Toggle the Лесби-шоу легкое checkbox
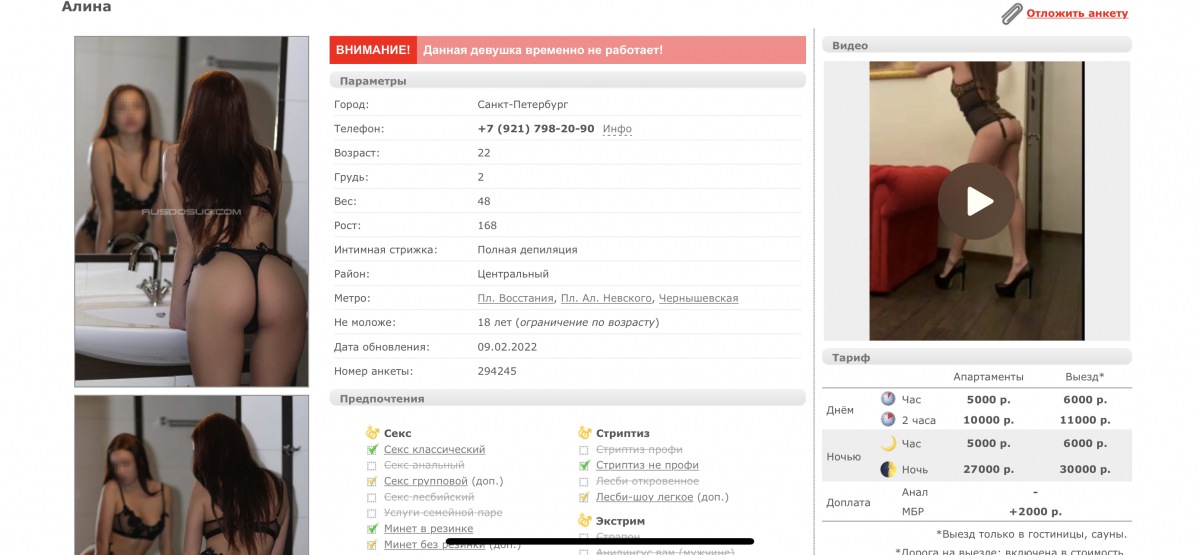 [585, 498]
